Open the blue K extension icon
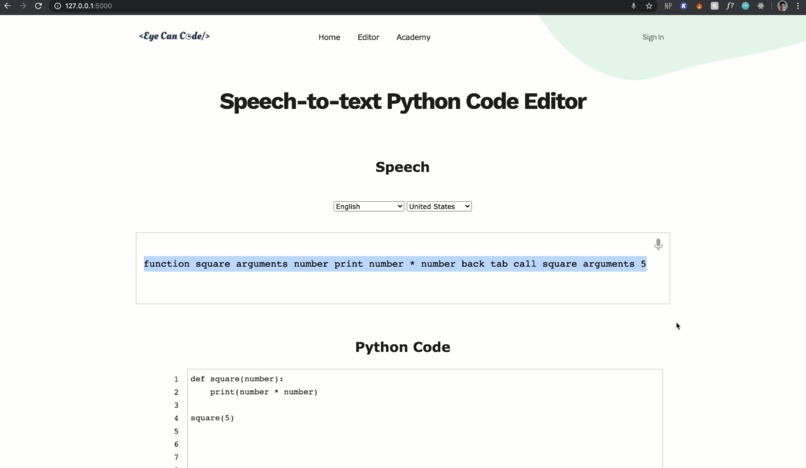 684,6
